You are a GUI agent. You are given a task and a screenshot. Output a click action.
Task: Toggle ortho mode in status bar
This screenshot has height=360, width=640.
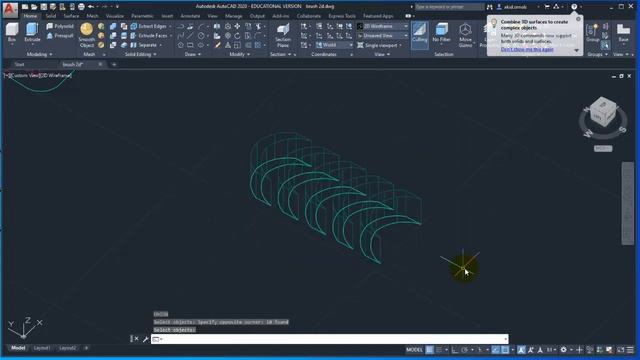(x=455, y=350)
